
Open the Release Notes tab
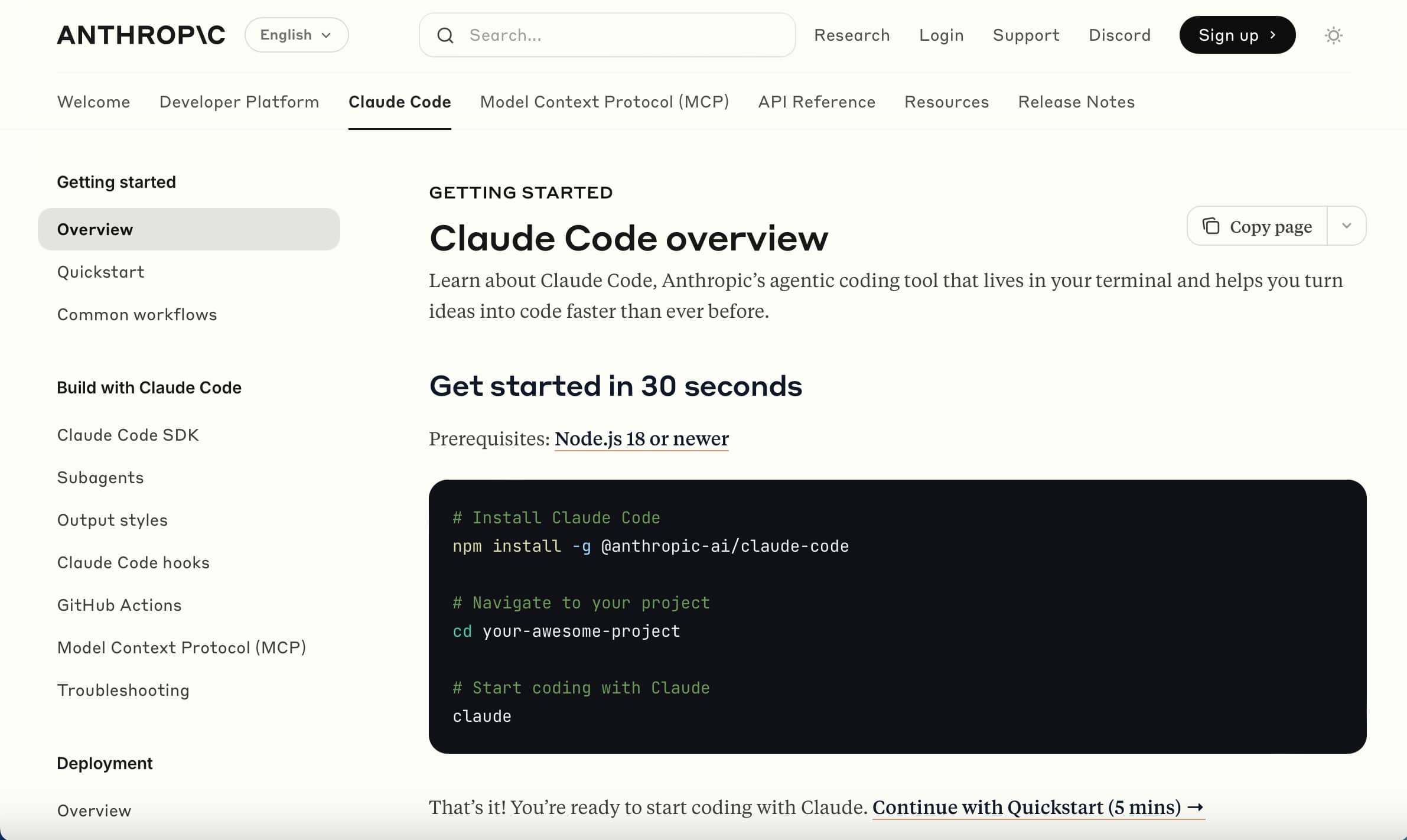tap(1076, 102)
